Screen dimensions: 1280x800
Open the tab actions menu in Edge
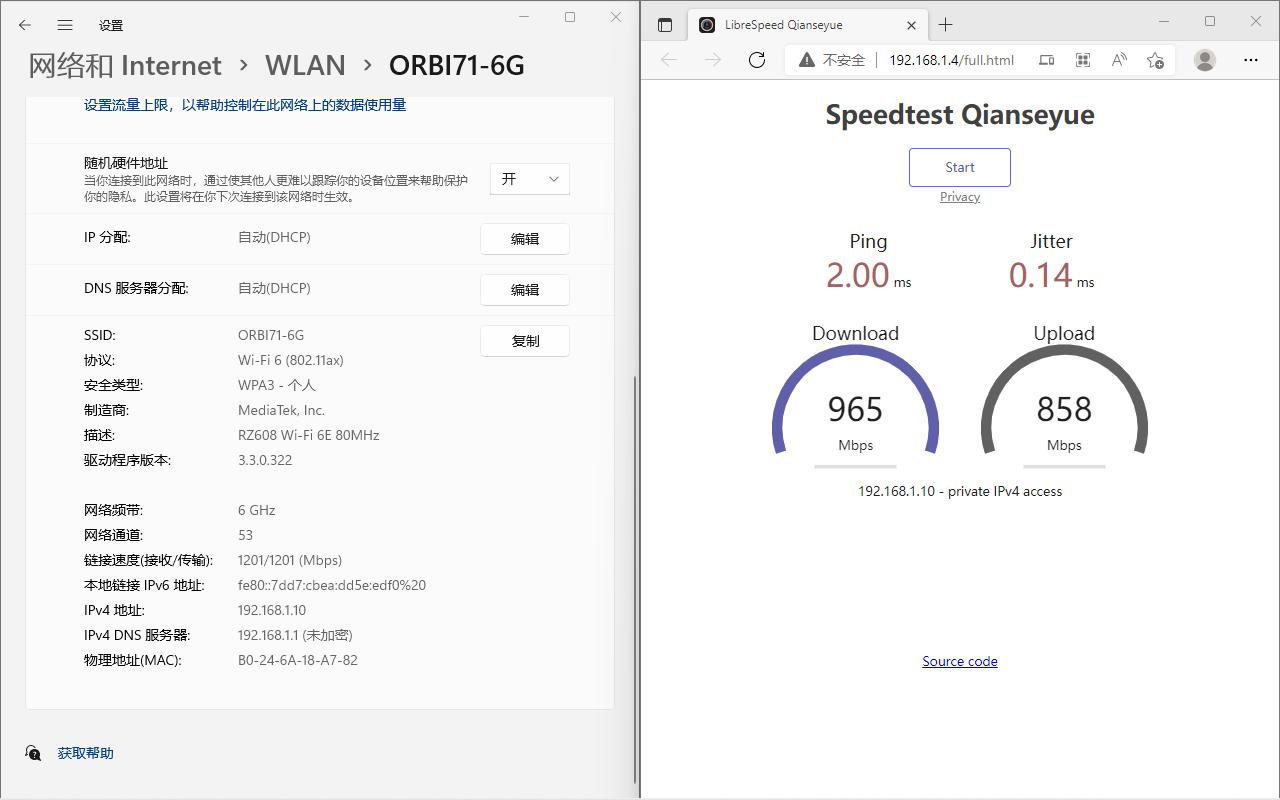click(x=664, y=25)
